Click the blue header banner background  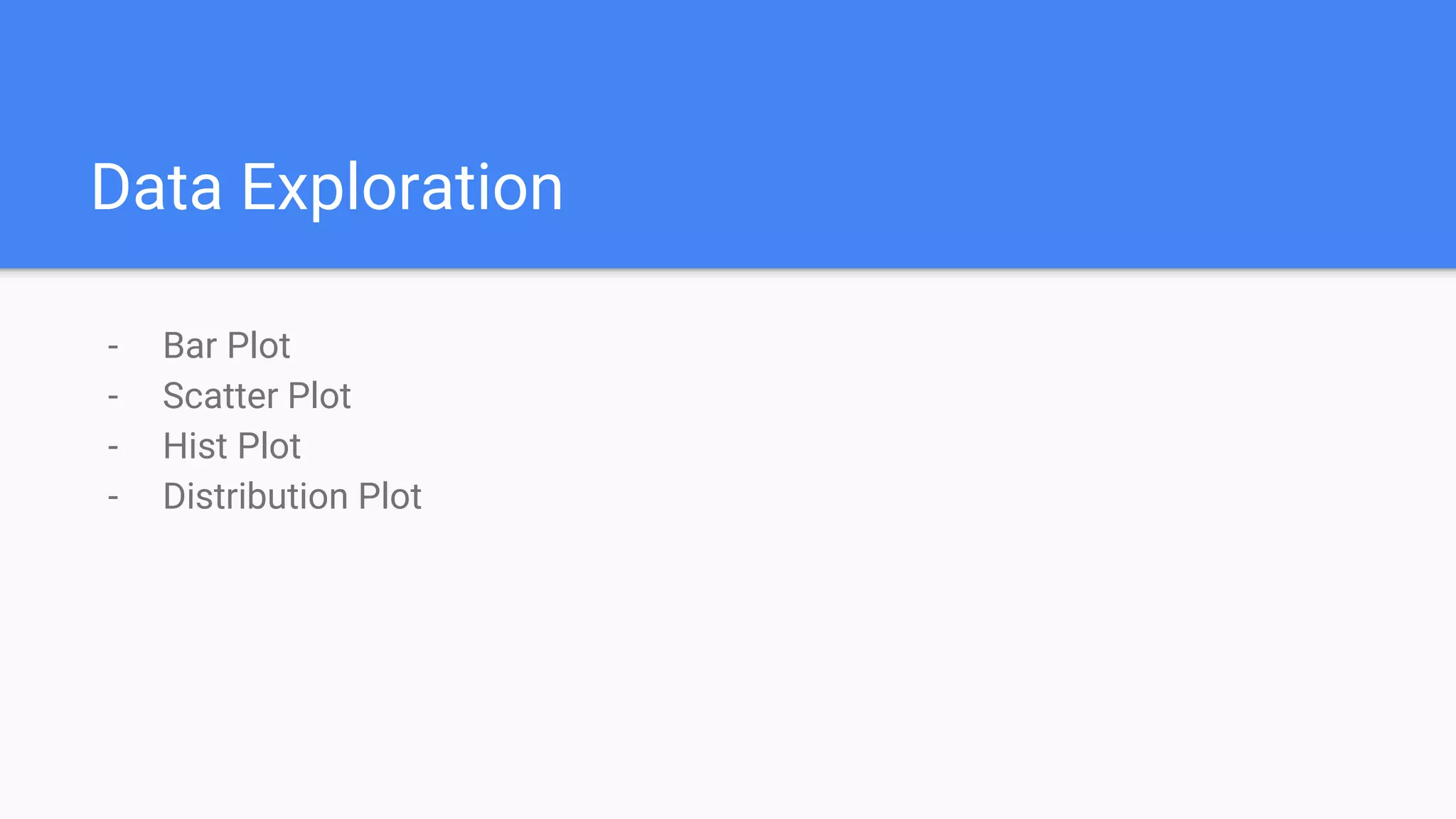coord(995,128)
